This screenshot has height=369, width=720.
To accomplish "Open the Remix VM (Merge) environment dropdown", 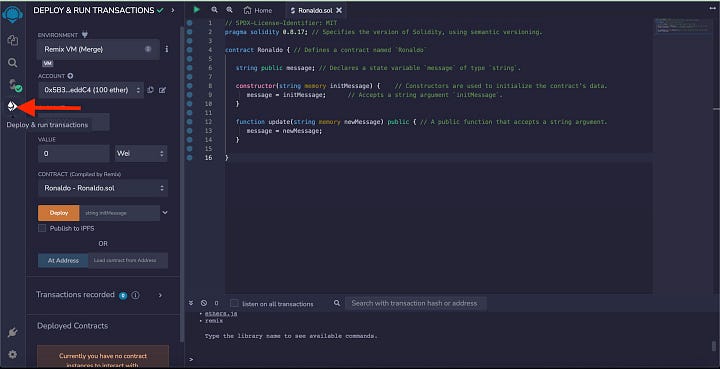I will coord(98,49).
